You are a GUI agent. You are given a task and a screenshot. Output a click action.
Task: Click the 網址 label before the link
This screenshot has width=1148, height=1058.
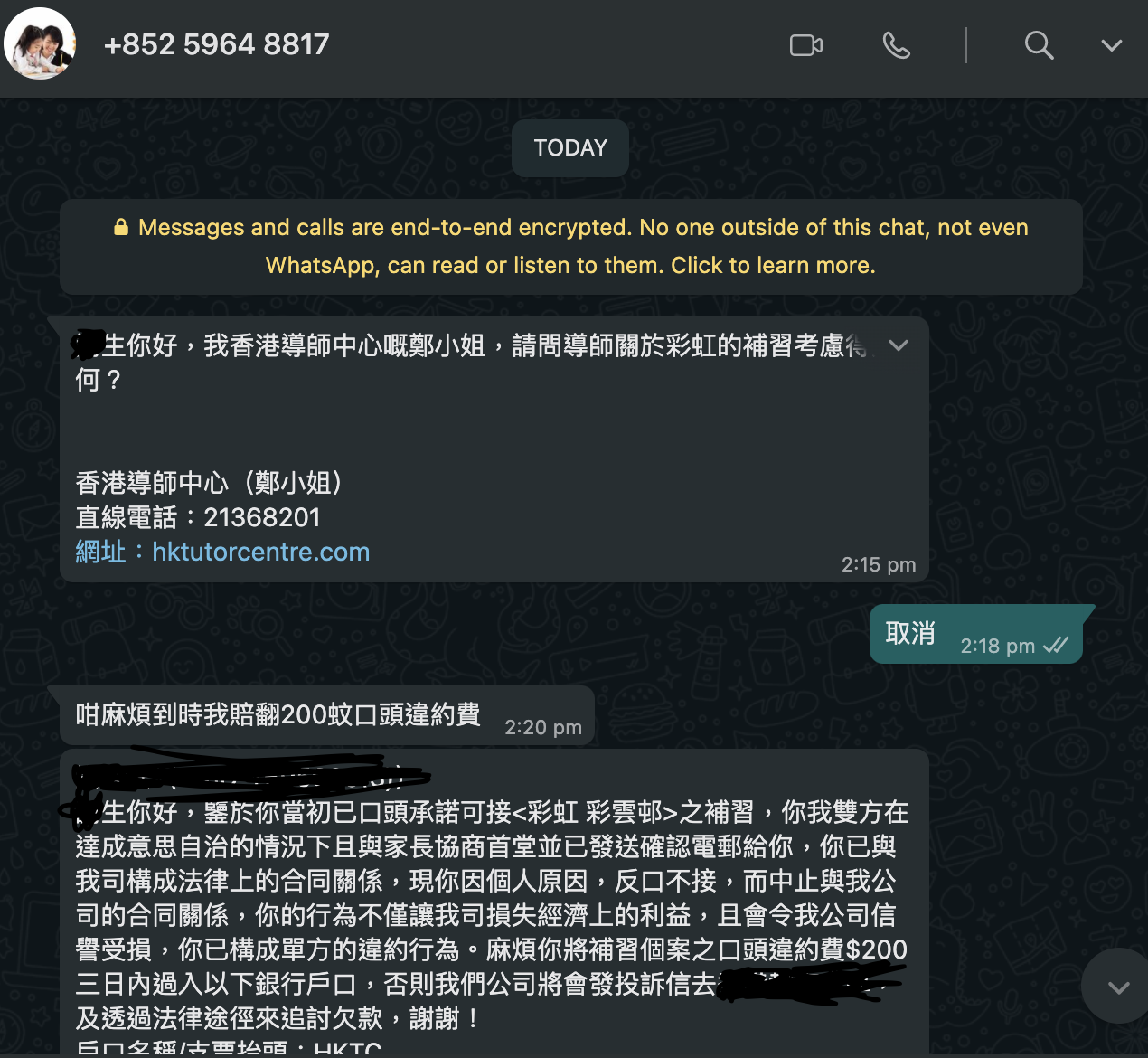coord(100,552)
